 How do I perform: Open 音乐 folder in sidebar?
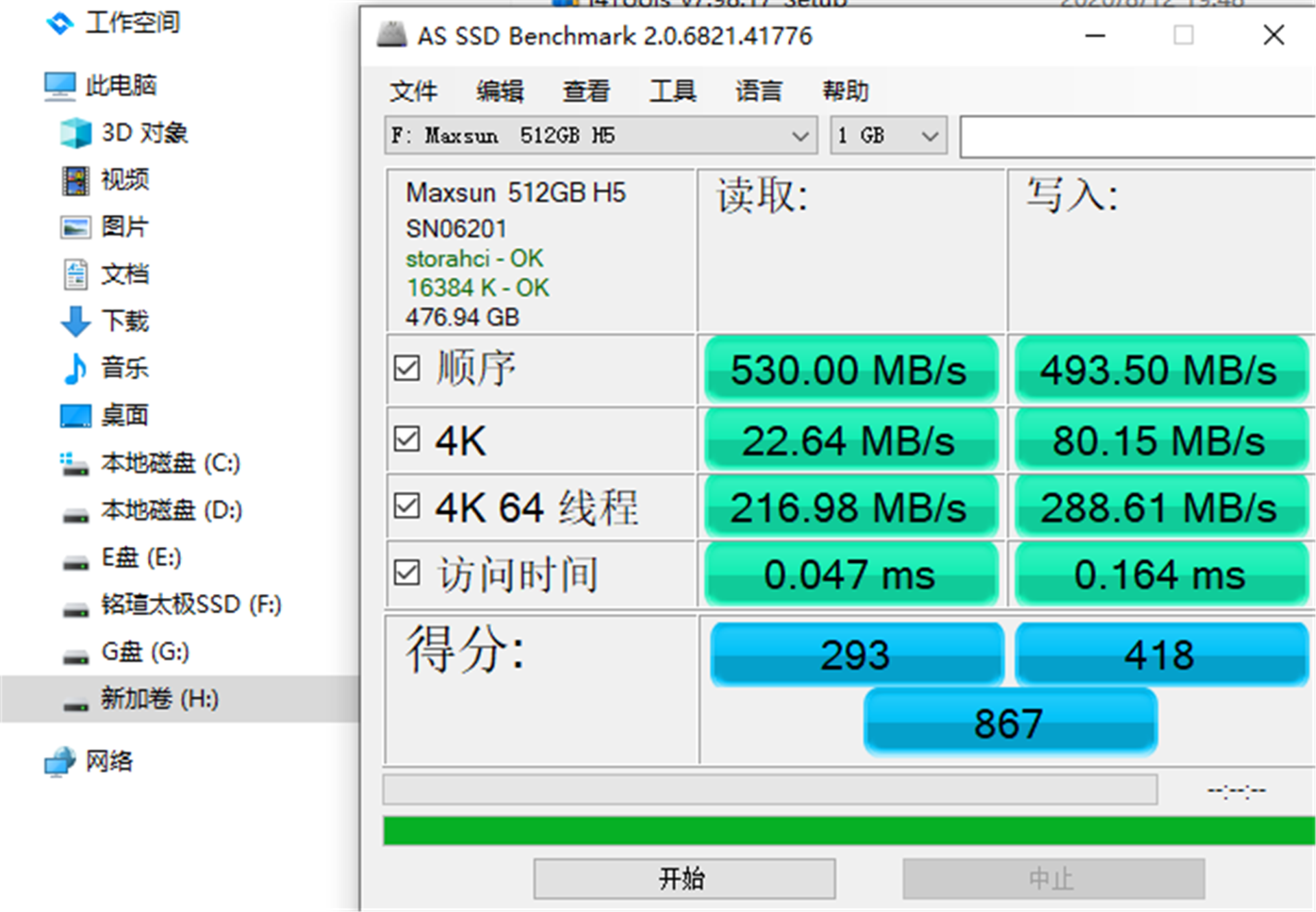pyautogui.click(x=125, y=368)
